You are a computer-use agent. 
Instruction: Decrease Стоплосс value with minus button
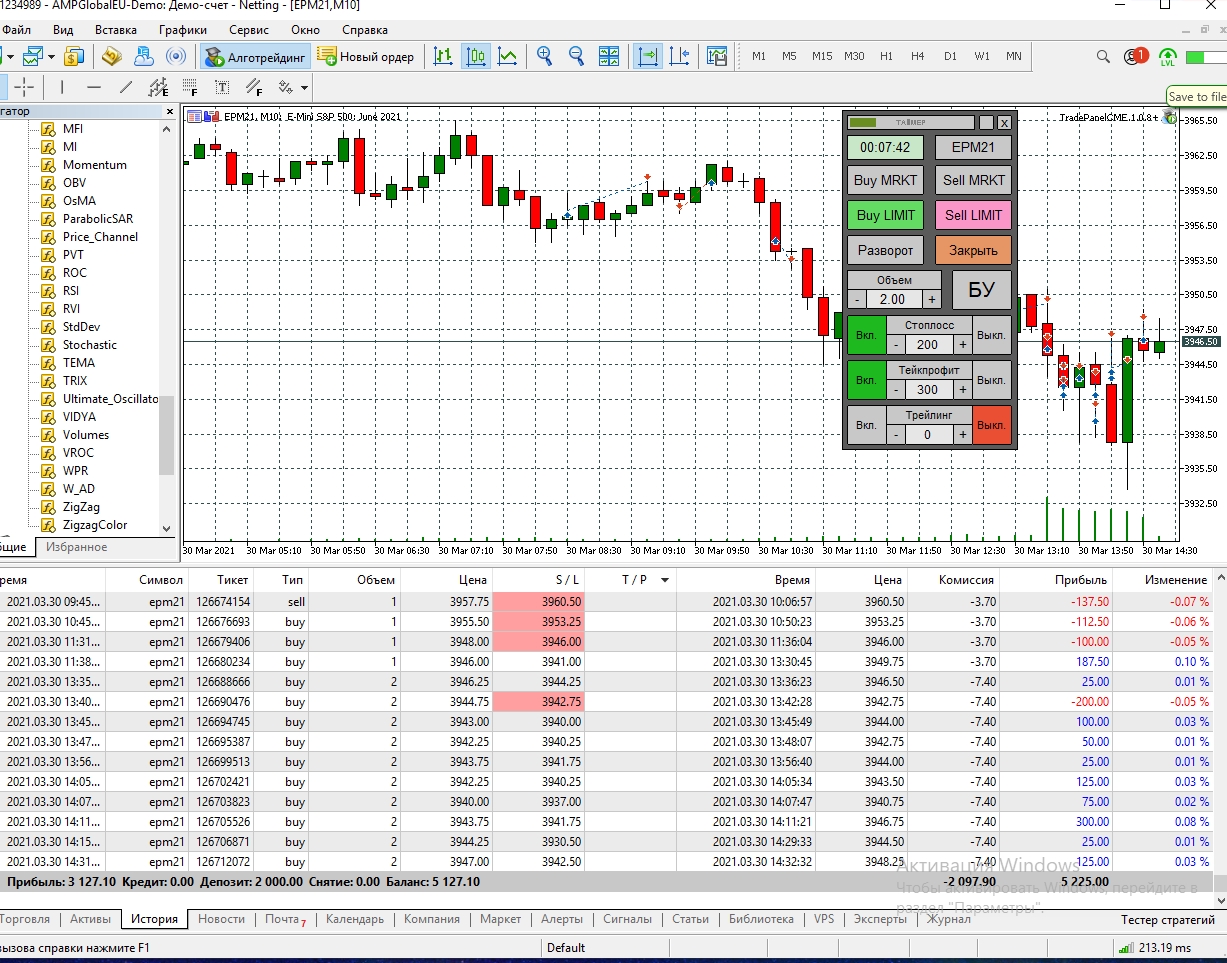897,344
